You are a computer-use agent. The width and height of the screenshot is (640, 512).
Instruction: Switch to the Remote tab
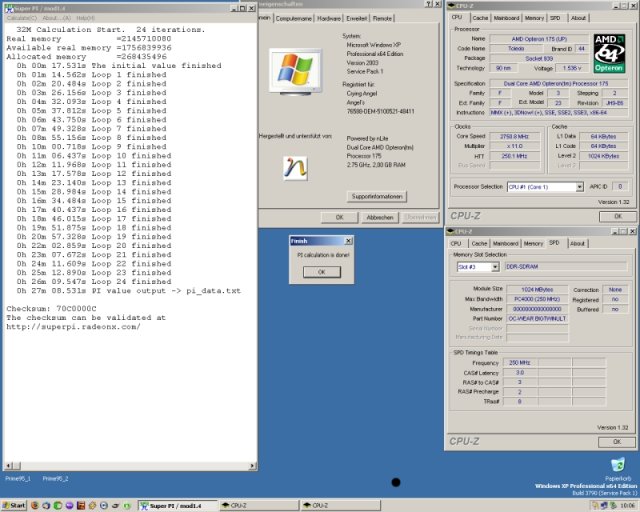(x=382, y=18)
